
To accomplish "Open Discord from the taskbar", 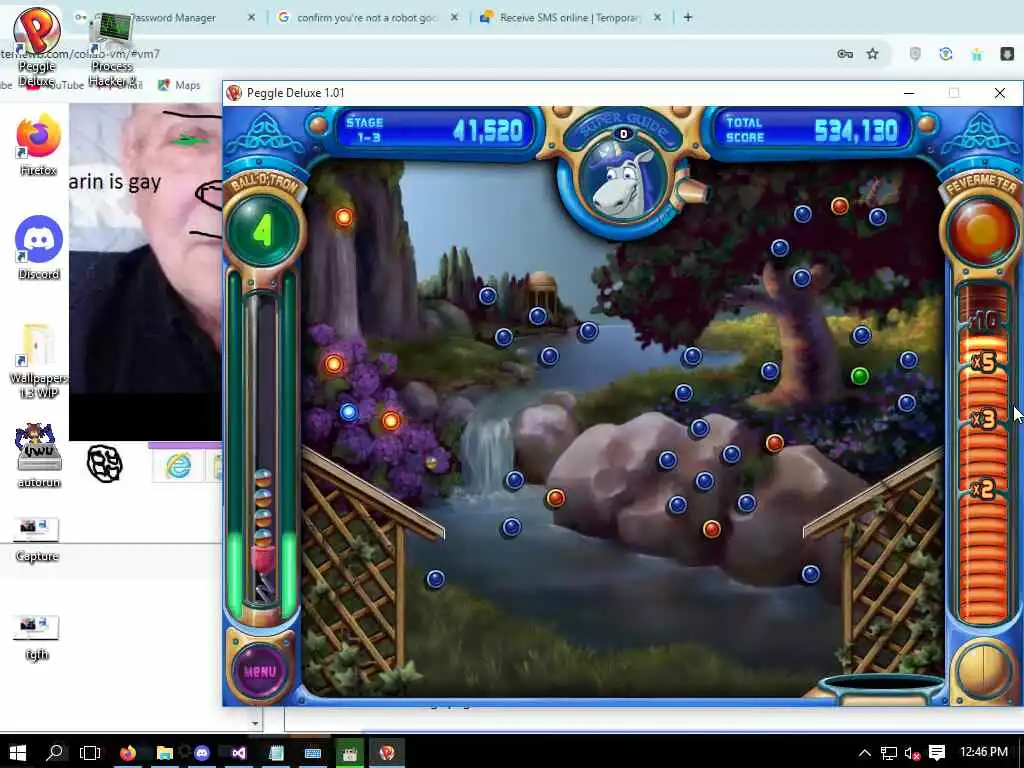I will click(x=202, y=752).
